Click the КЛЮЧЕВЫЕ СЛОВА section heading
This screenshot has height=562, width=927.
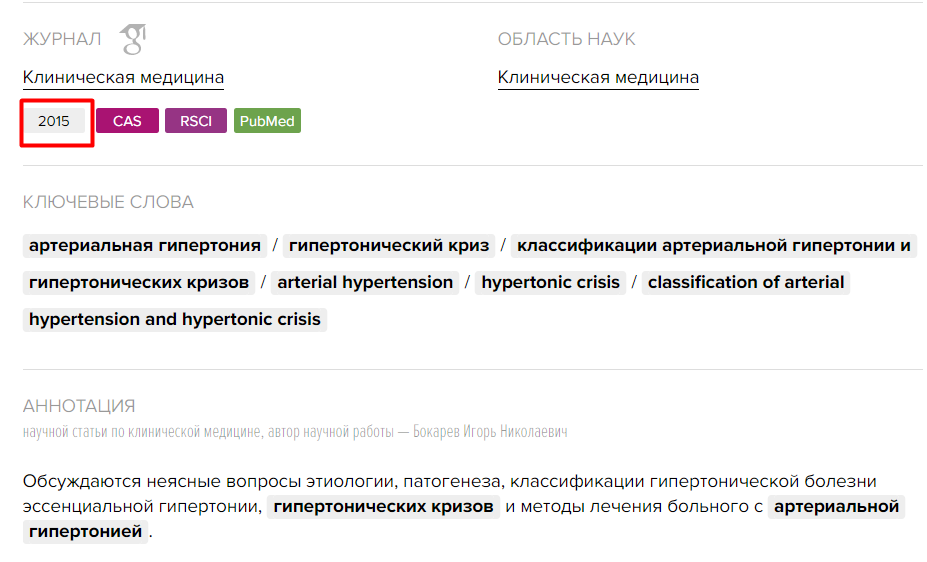coord(108,202)
